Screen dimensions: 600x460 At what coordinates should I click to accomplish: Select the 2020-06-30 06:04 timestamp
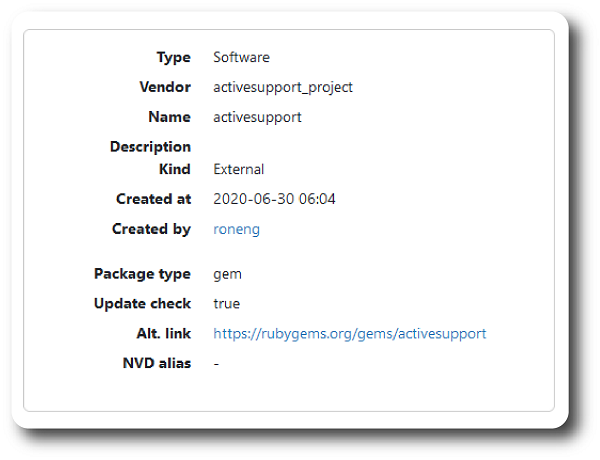click(275, 199)
